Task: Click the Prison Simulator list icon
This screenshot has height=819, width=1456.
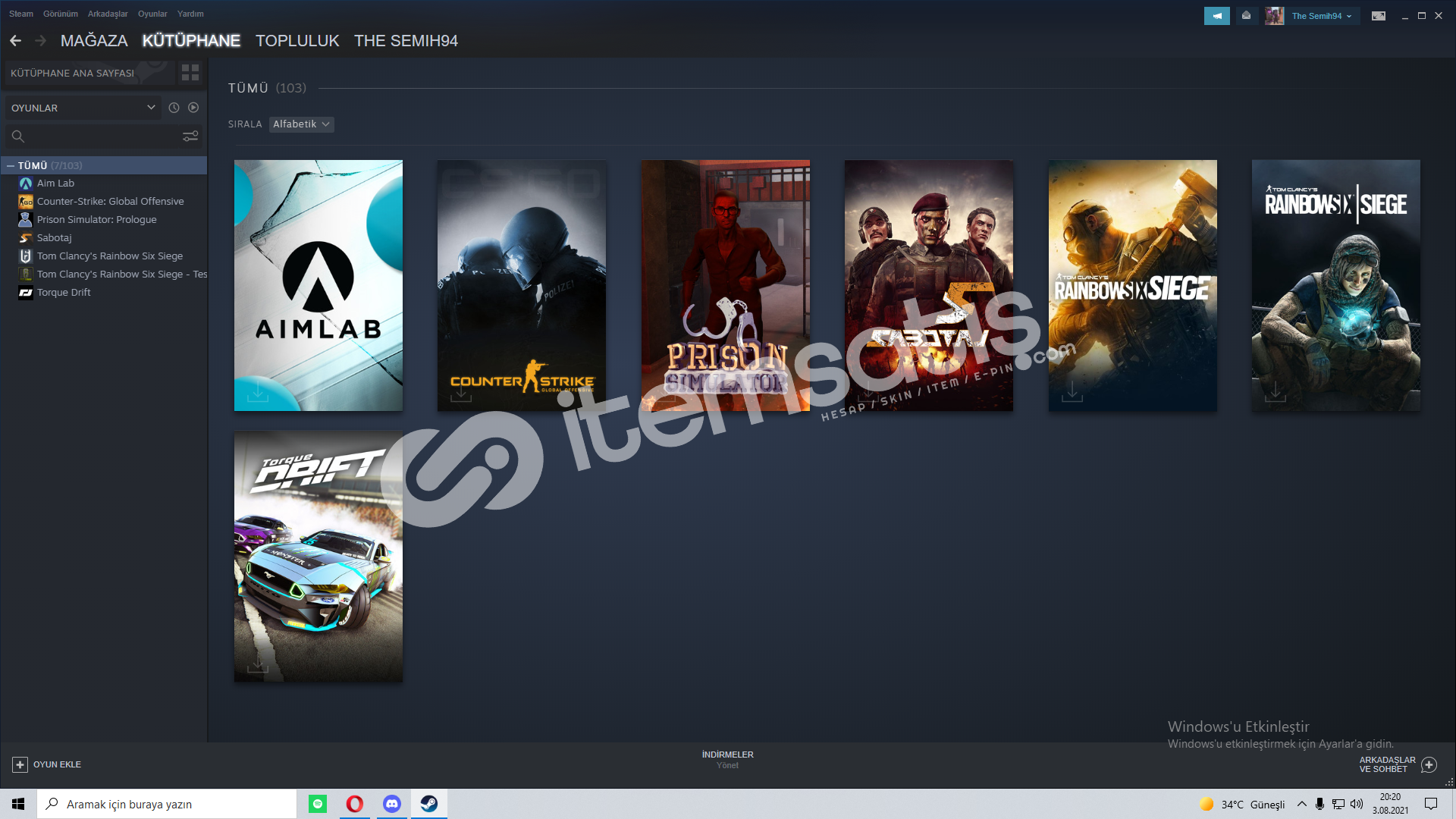Action: point(26,220)
